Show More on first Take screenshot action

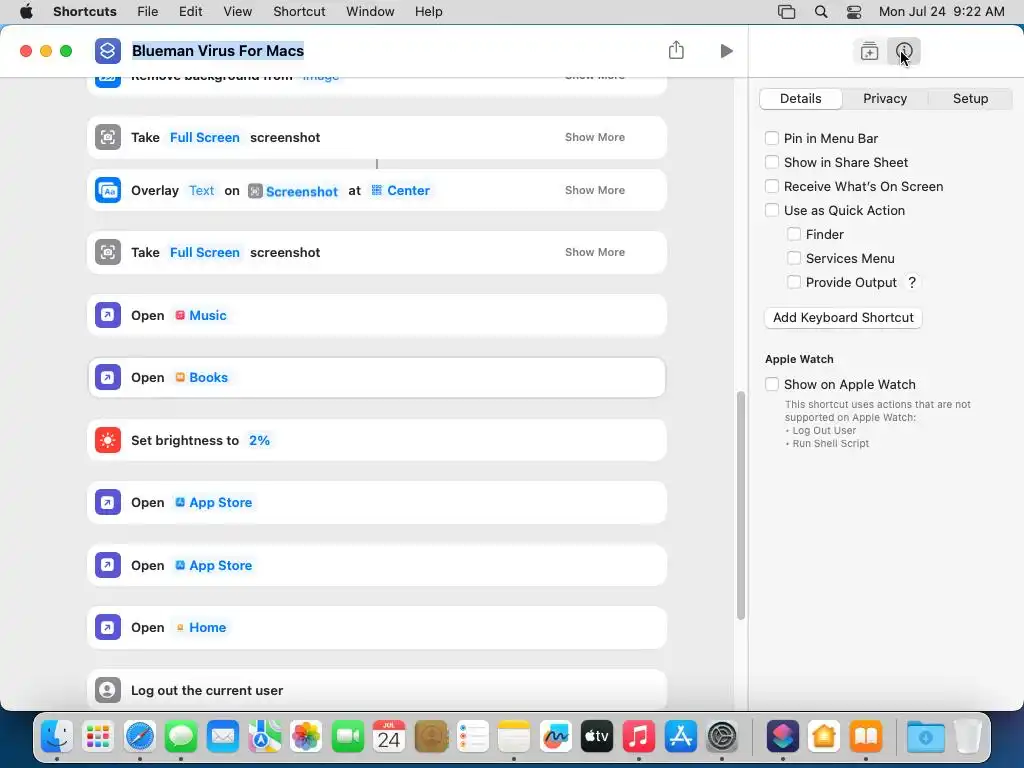click(594, 137)
